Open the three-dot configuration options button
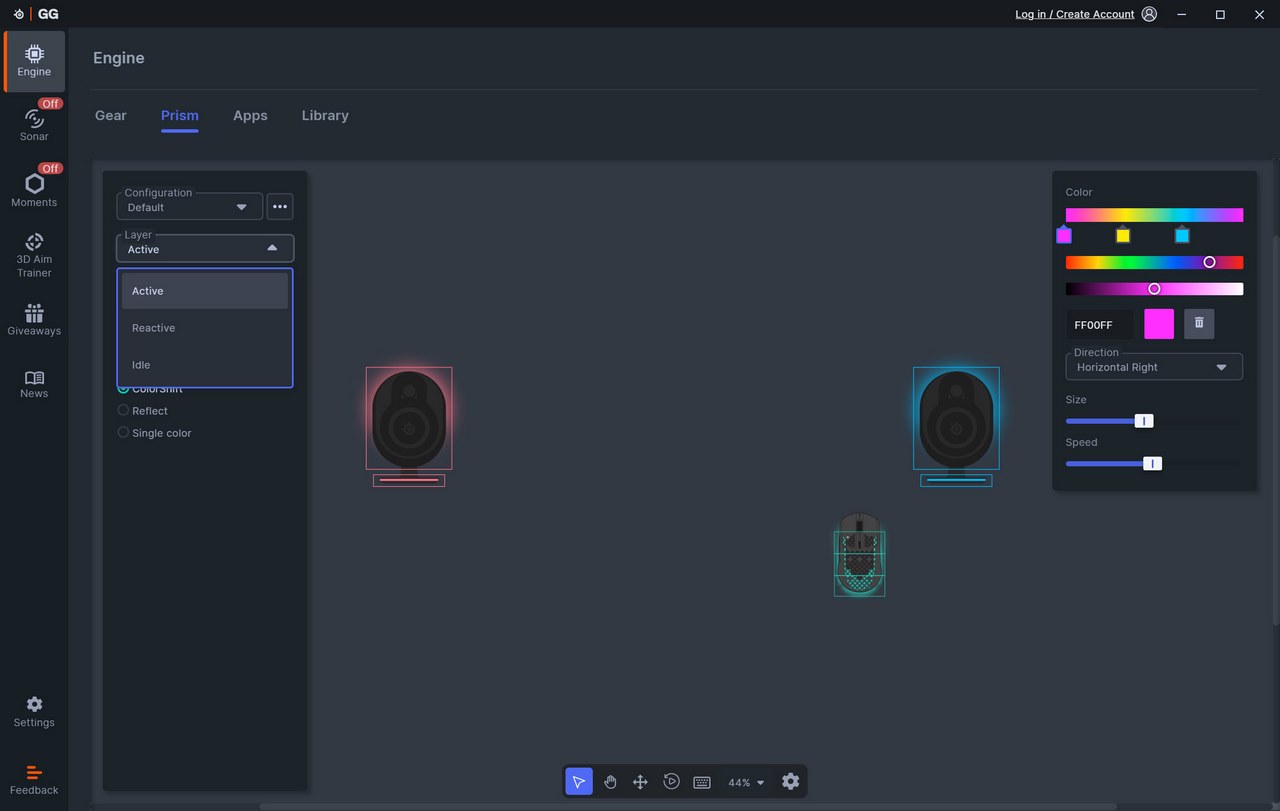 tap(280, 207)
